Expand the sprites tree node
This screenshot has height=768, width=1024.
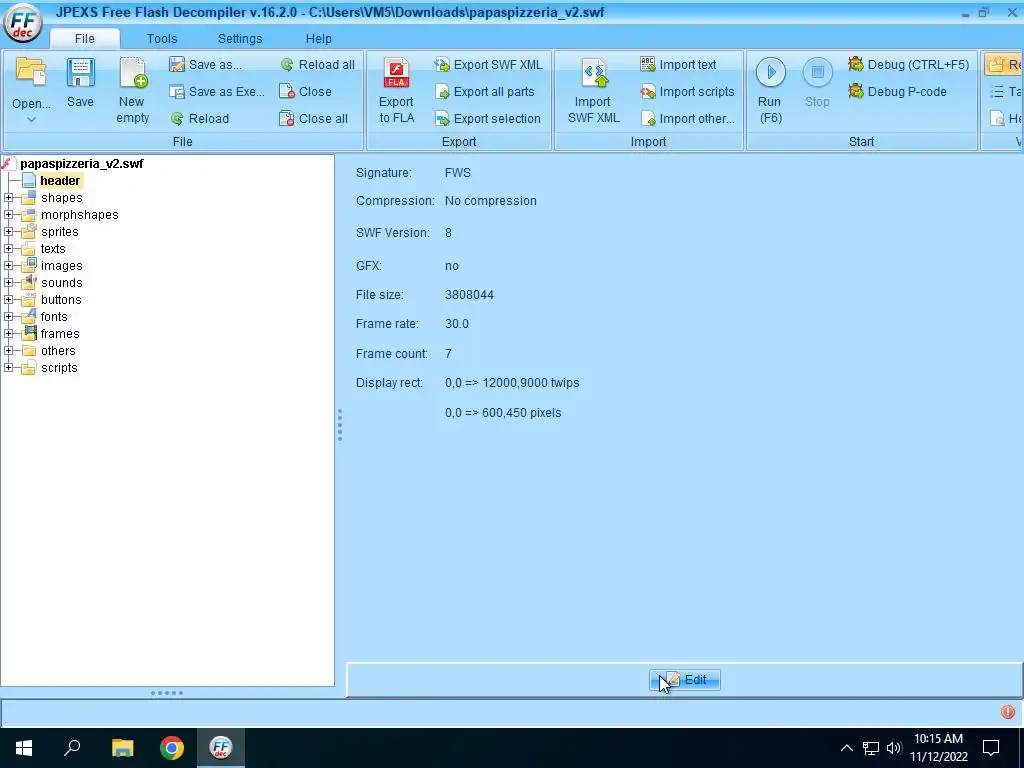coord(8,231)
